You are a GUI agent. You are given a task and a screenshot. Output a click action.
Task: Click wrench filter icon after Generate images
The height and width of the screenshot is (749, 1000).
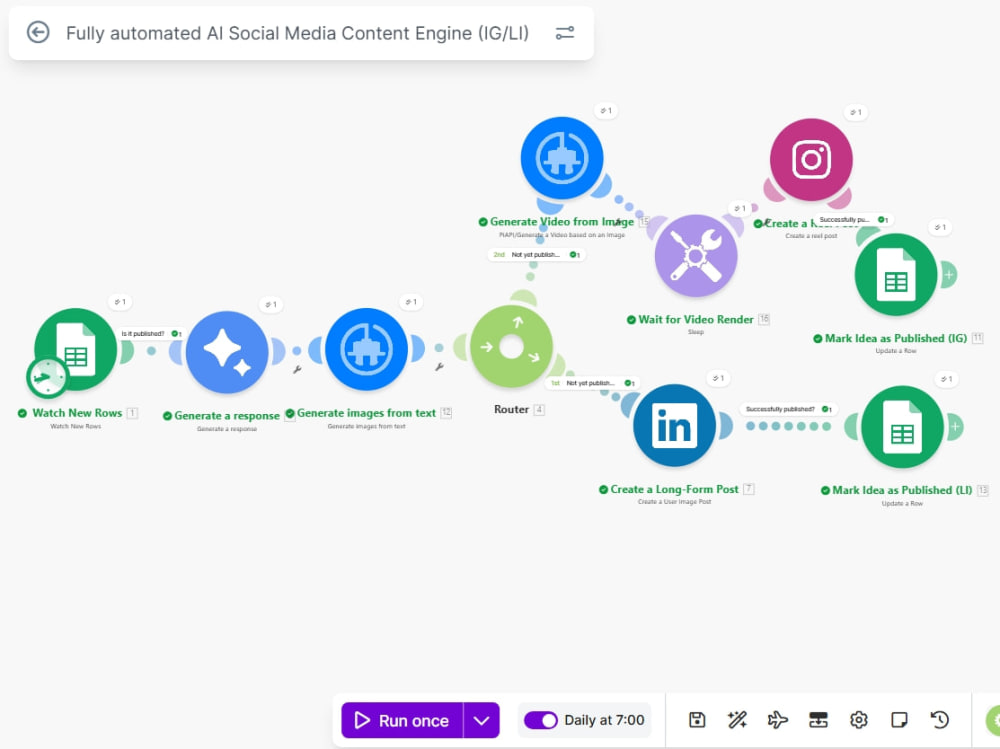[x=439, y=367]
